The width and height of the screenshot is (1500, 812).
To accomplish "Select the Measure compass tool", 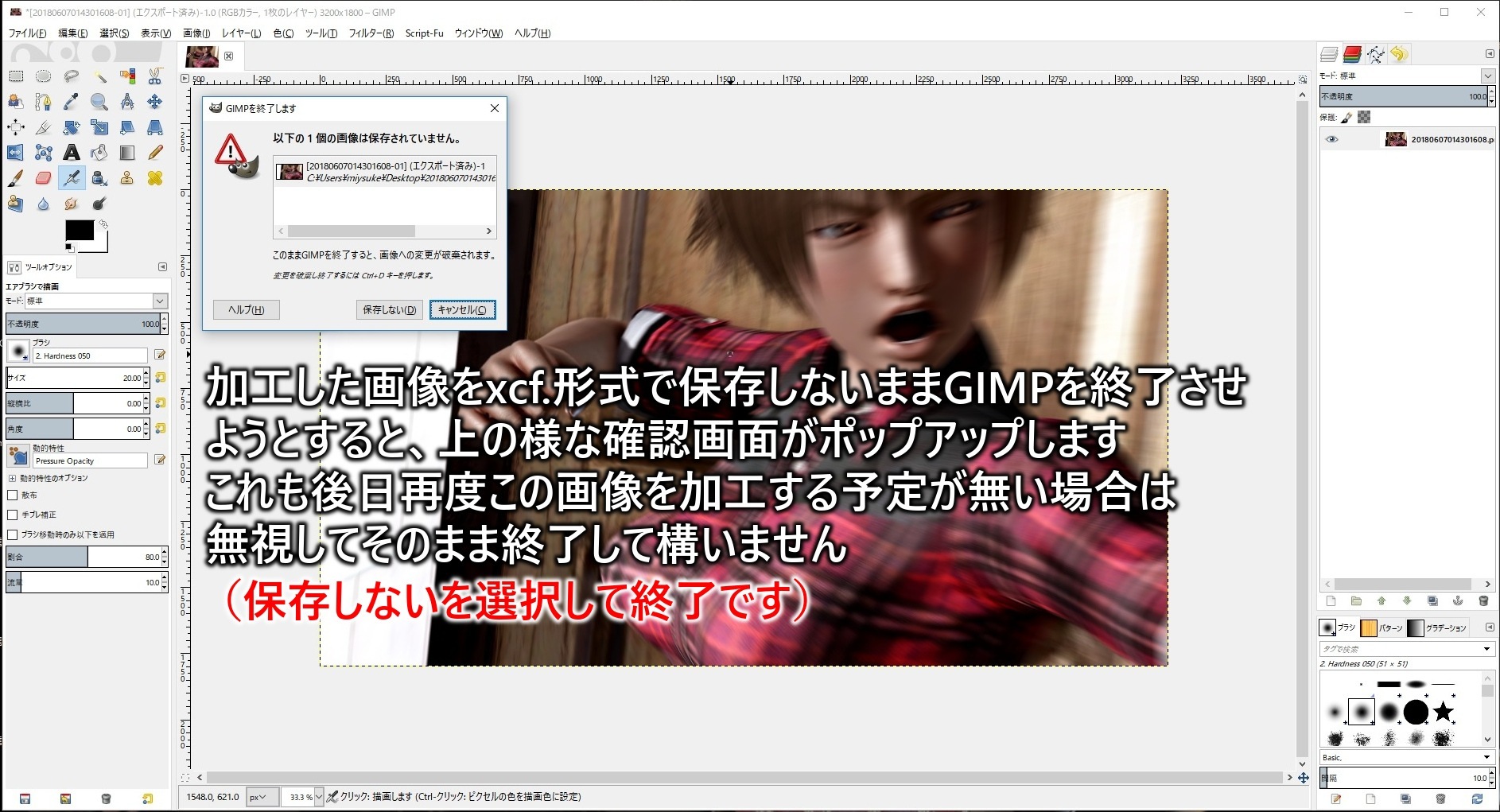I will point(127,102).
